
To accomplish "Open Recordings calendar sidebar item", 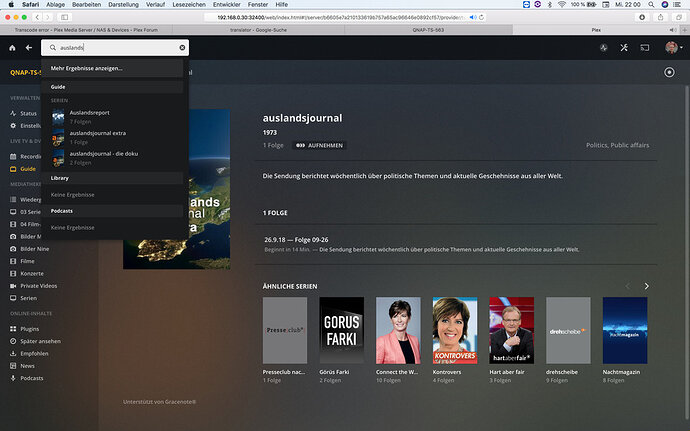I will (25, 156).
